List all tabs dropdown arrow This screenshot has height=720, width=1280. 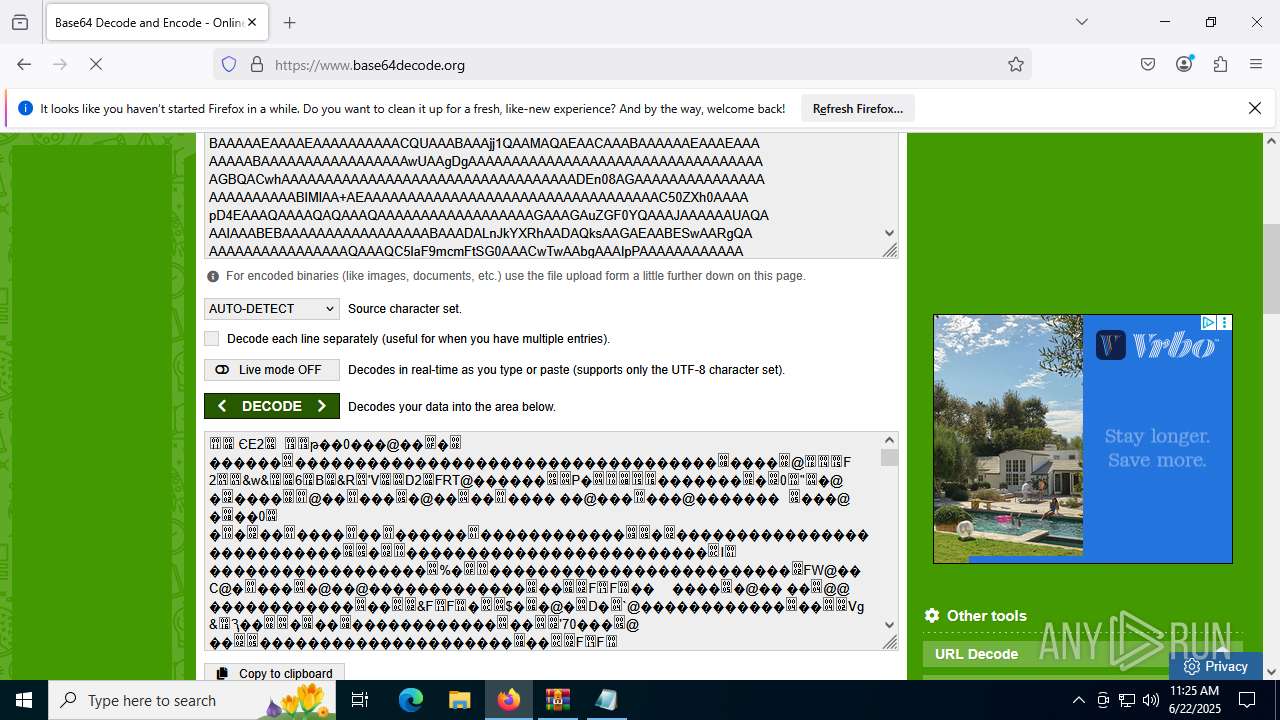pyautogui.click(x=1081, y=22)
